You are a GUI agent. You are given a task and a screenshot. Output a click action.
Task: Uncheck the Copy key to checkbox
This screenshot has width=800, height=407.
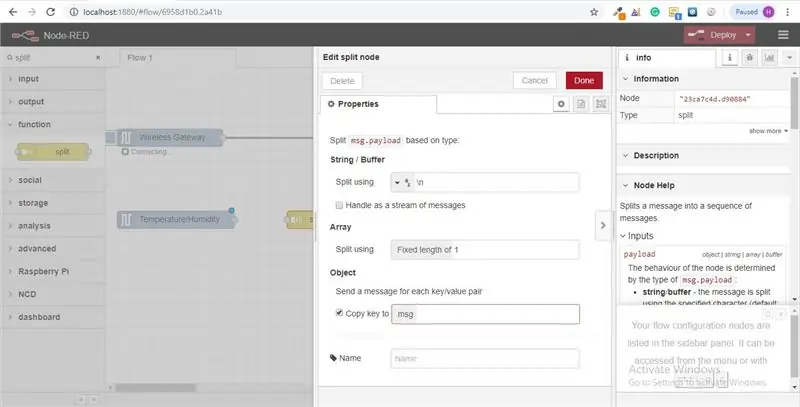coord(339,313)
